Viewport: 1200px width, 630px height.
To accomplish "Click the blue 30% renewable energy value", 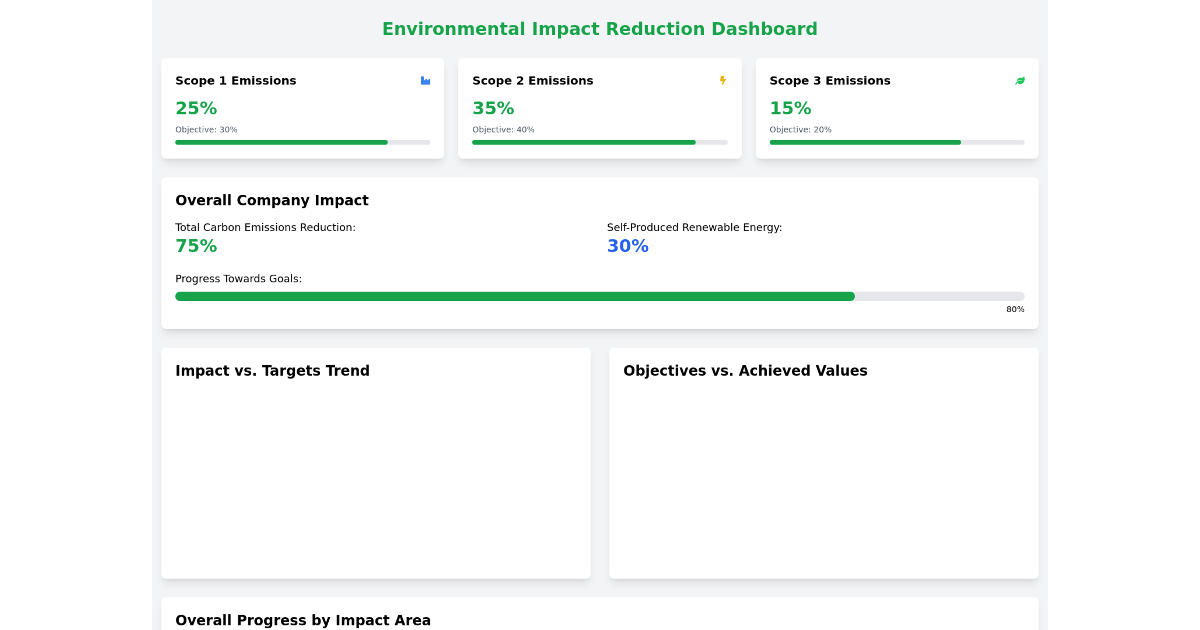I will pyautogui.click(x=627, y=245).
